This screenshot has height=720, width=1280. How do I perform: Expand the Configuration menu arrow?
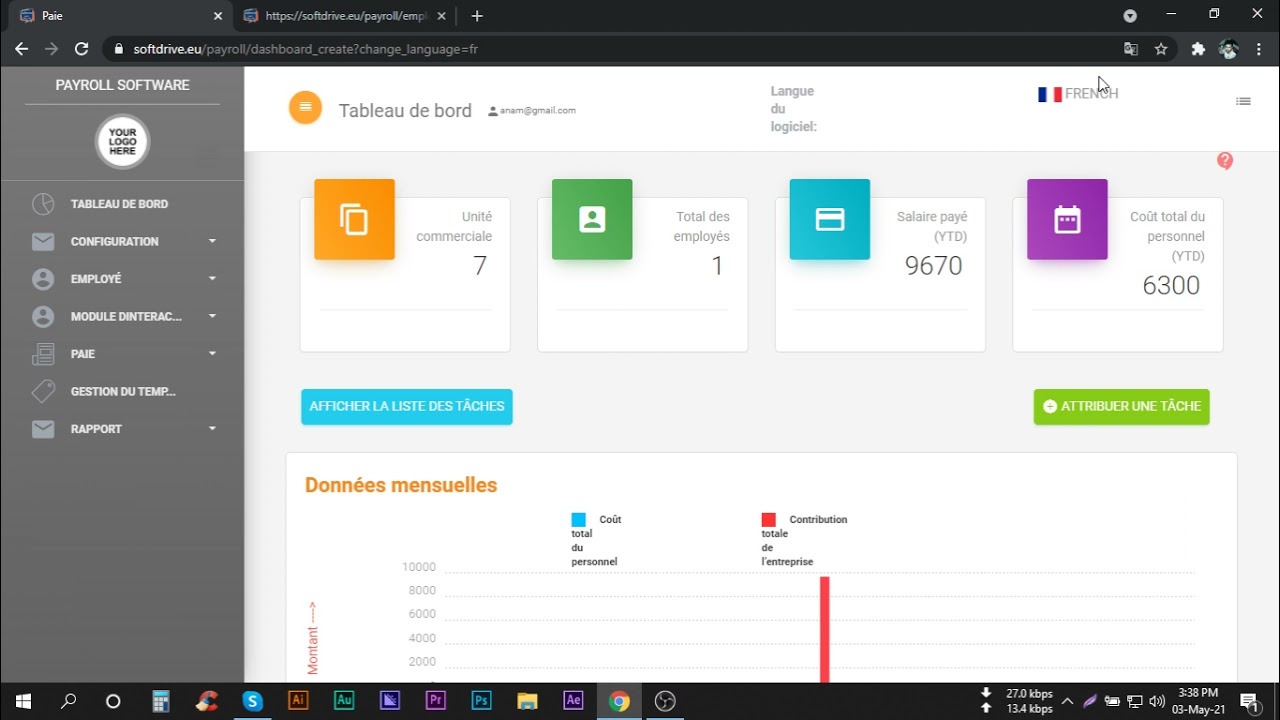[x=212, y=241]
